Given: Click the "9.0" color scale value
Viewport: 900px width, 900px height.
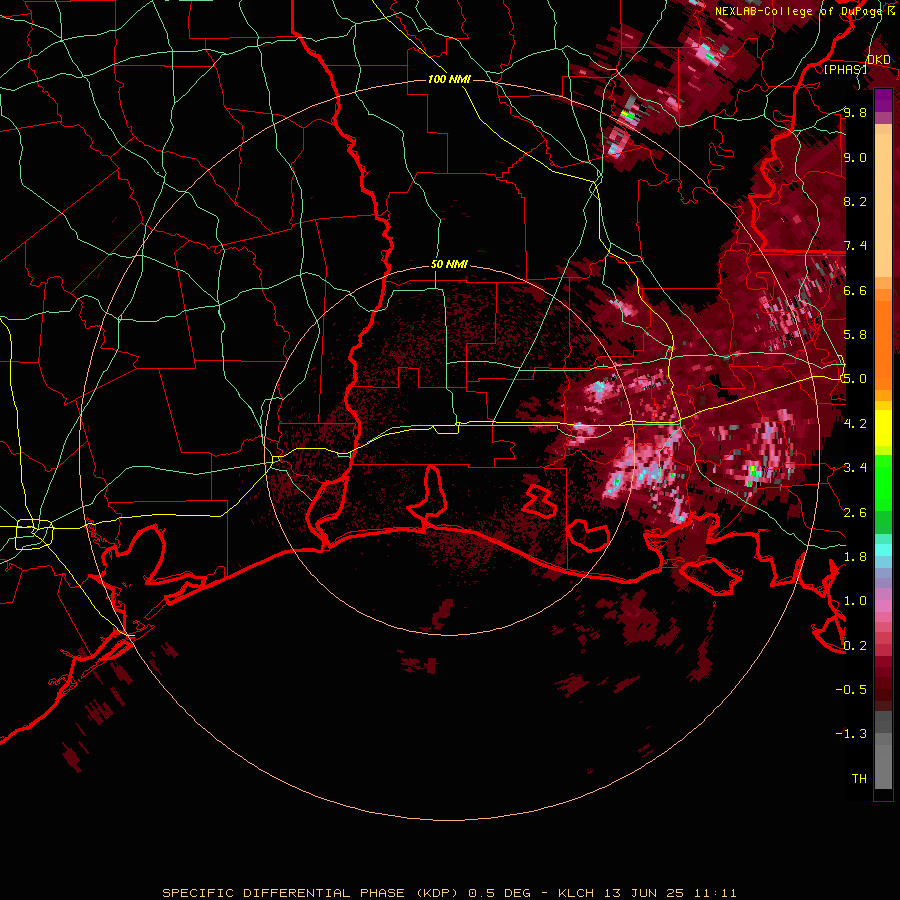Looking at the screenshot, I should tap(855, 158).
